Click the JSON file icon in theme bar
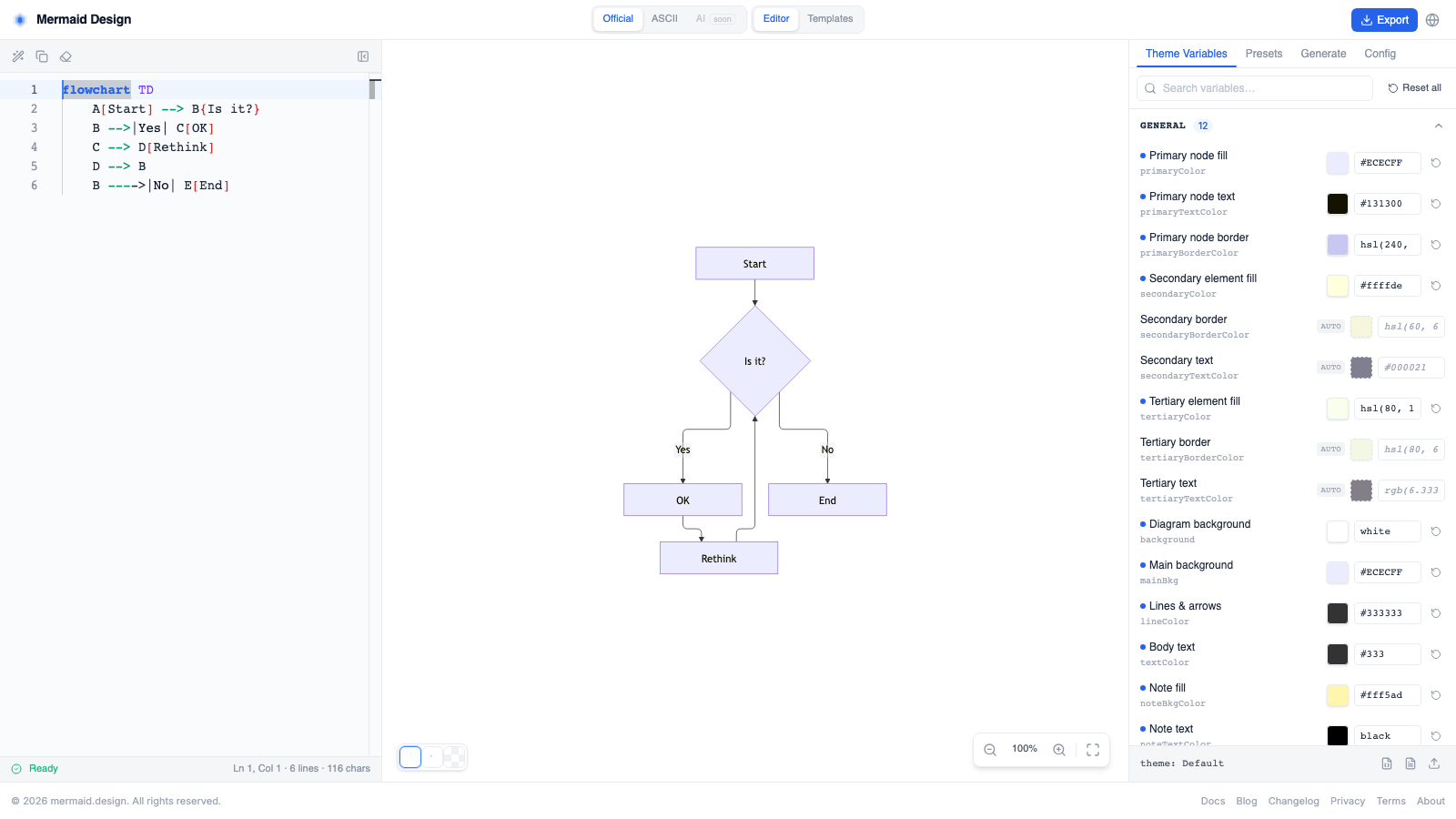This screenshot has width=1456, height=819. click(1387, 763)
